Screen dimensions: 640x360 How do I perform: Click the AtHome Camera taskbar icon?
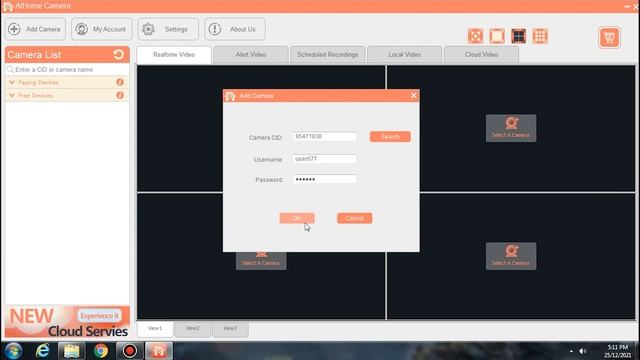pyautogui.click(x=159, y=351)
